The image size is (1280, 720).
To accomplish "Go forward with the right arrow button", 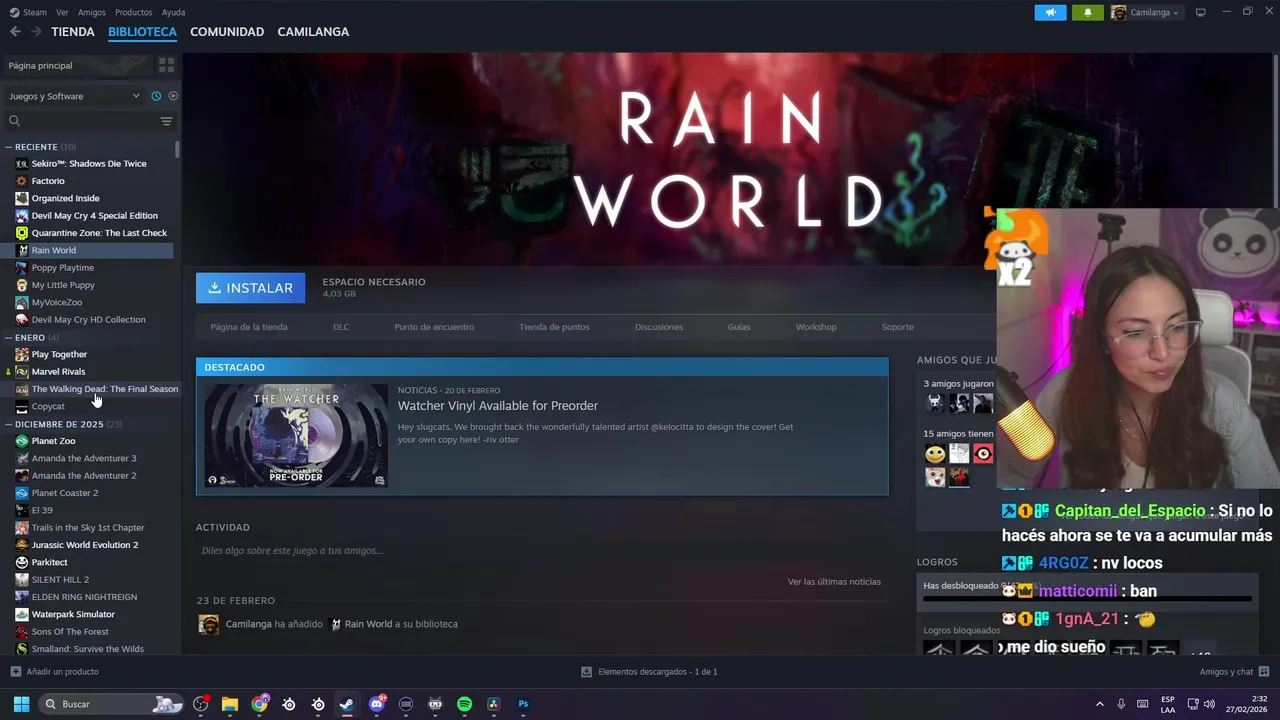I will click(x=36, y=32).
